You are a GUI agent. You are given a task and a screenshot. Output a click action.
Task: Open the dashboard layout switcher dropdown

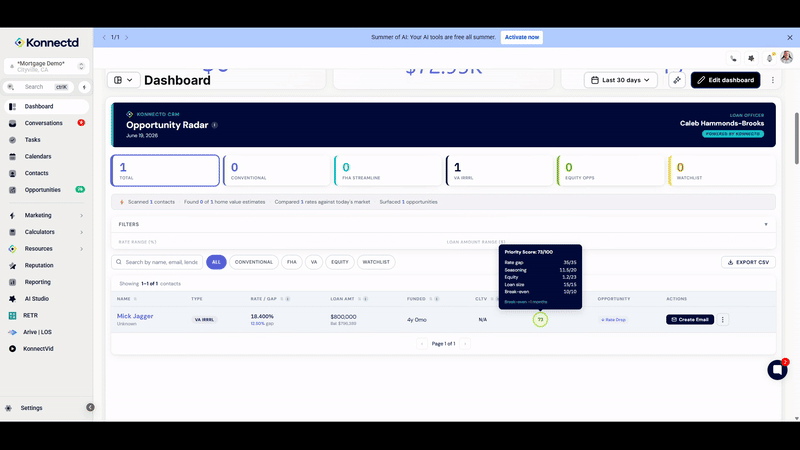point(123,80)
